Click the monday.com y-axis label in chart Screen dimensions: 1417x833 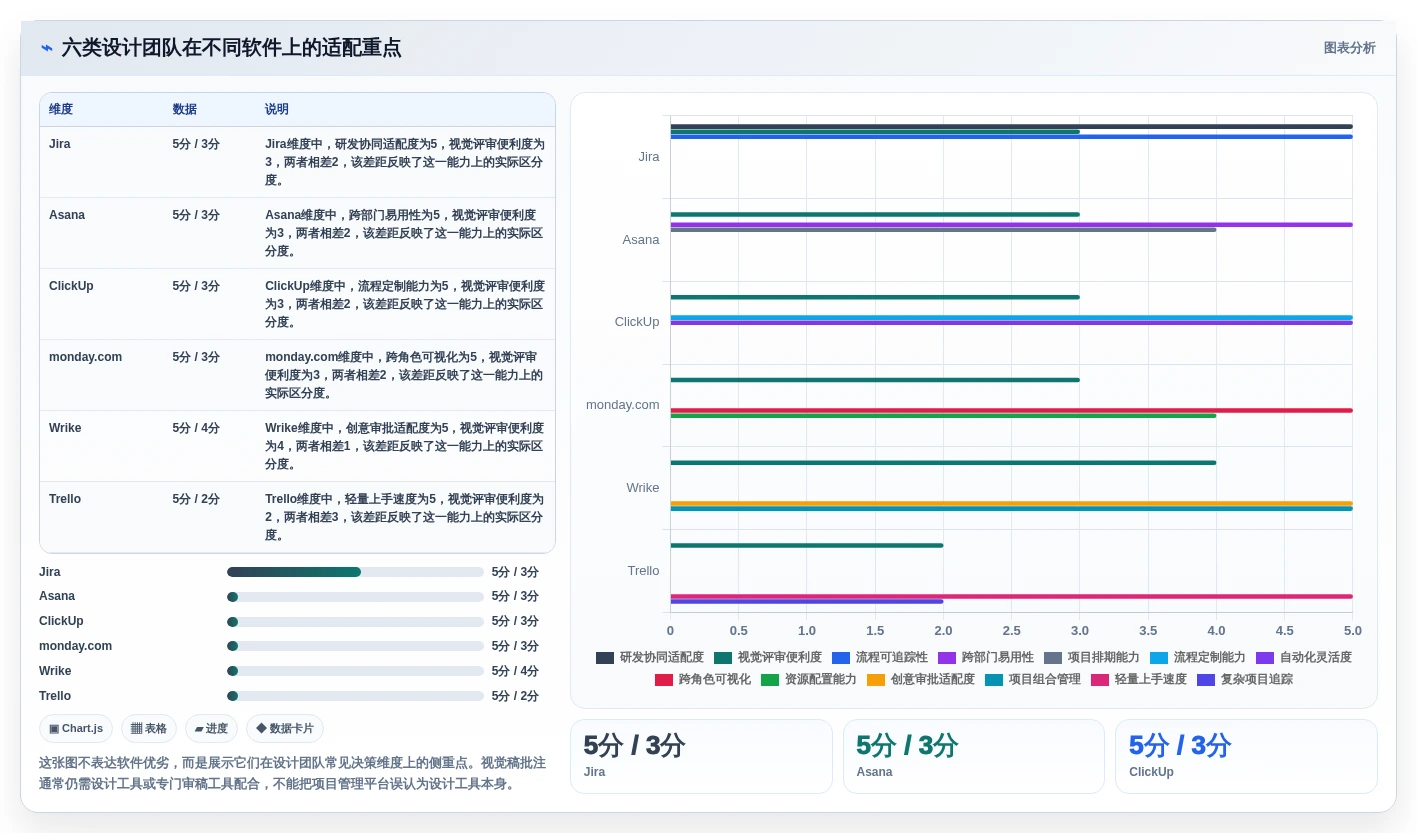pos(623,405)
